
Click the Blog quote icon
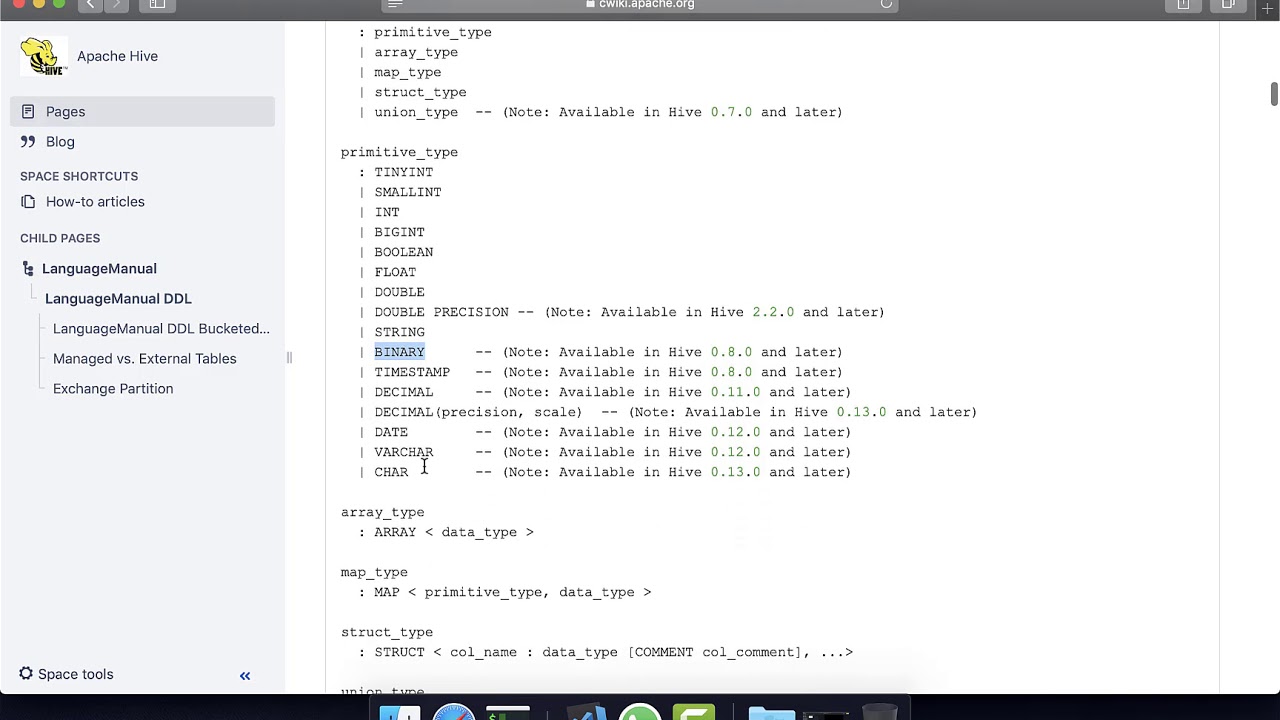tap(28, 141)
